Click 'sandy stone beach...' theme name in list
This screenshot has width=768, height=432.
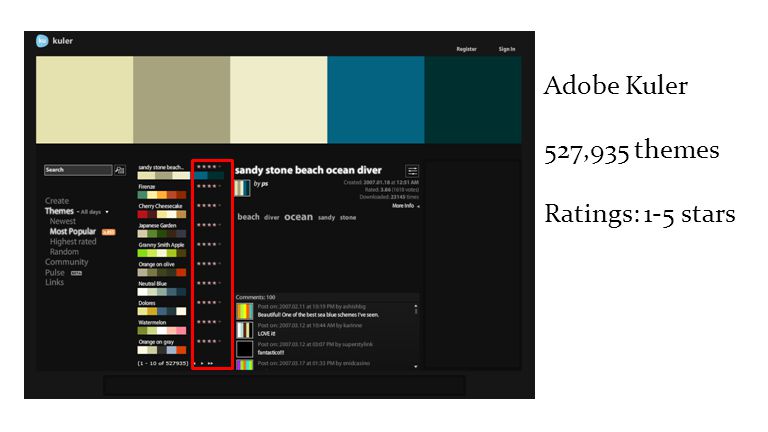pyautogui.click(x=161, y=168)
